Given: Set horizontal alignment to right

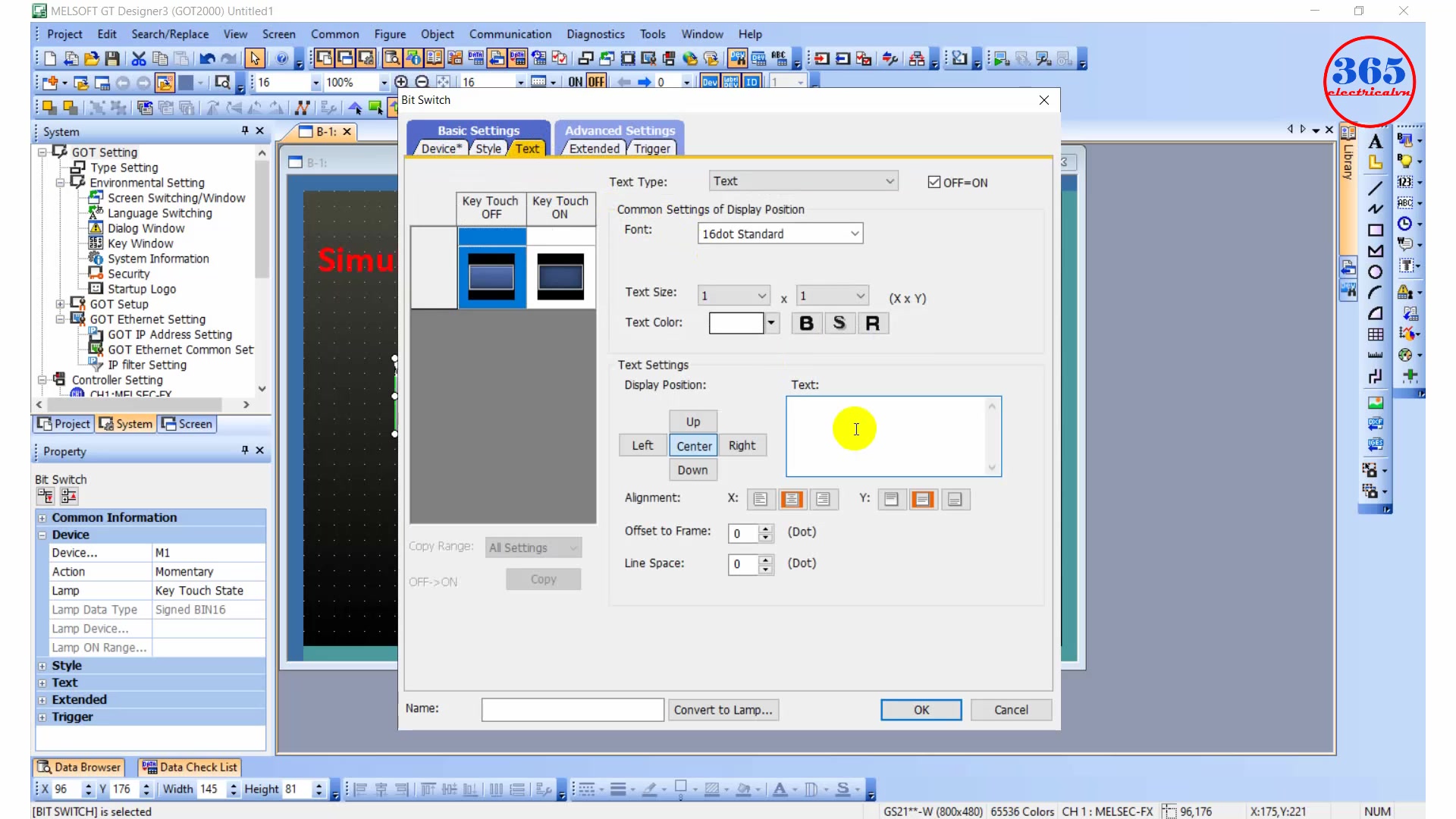Looking at the screenshot, I should [824, 499].
